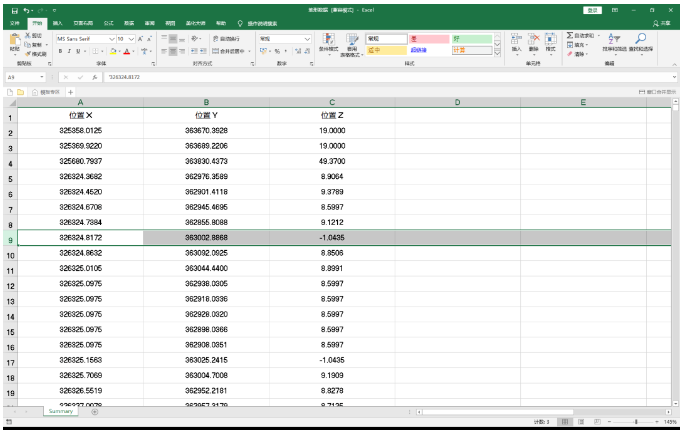Switch to the Insert ribbon tab

[57, 23]
